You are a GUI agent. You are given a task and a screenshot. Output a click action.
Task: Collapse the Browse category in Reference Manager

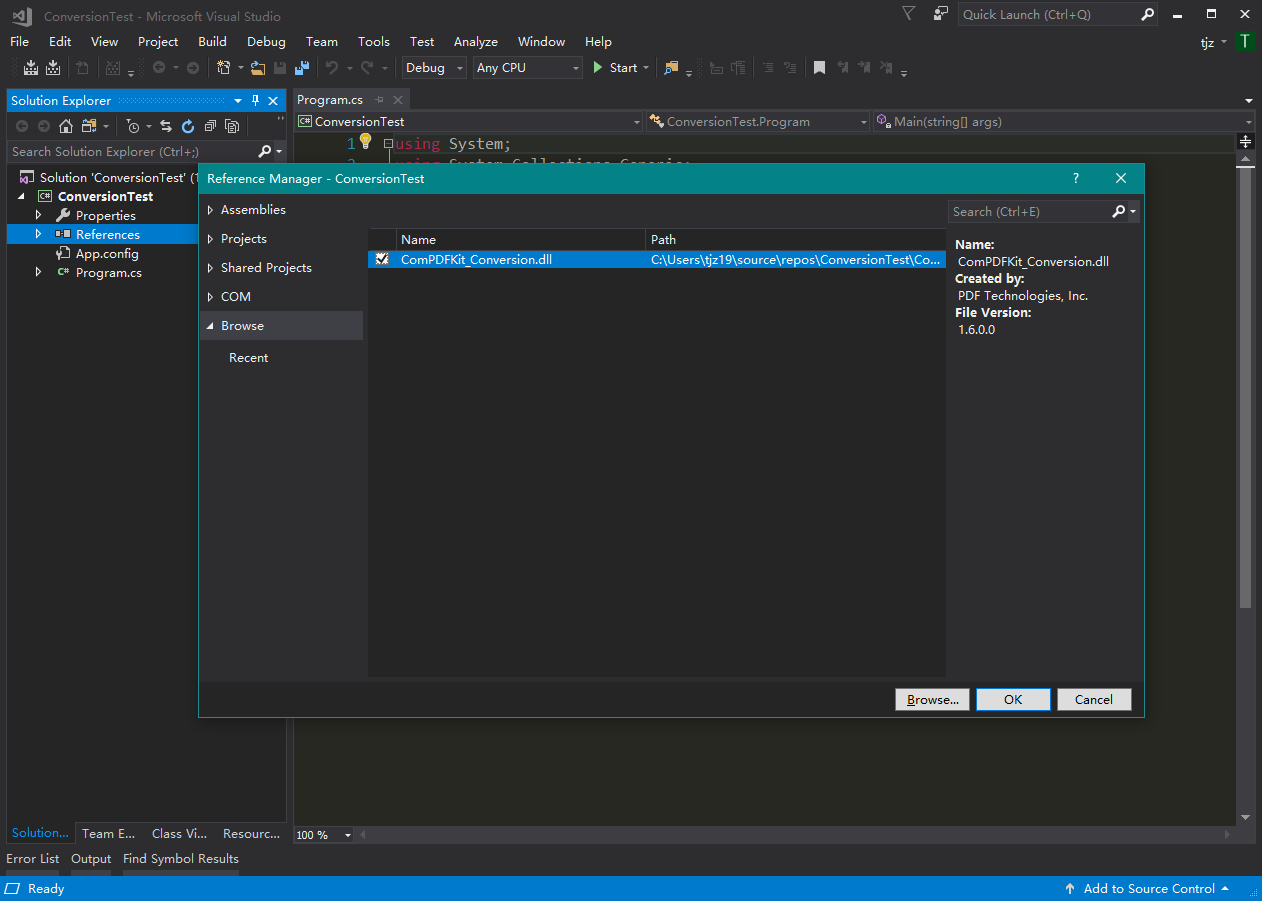[x=211, y=326]
